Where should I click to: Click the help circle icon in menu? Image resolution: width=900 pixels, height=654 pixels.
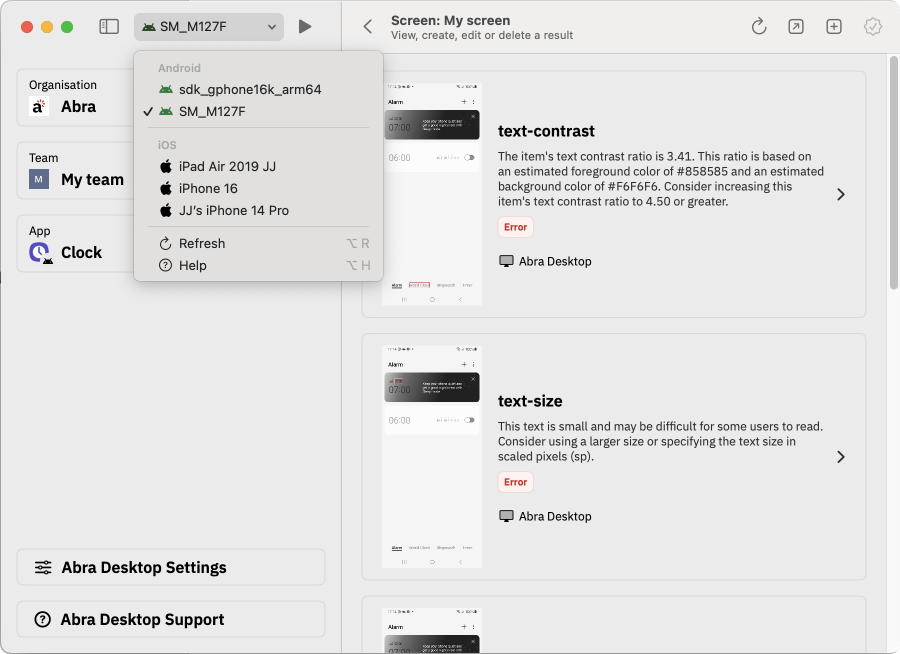pos(165,265)
